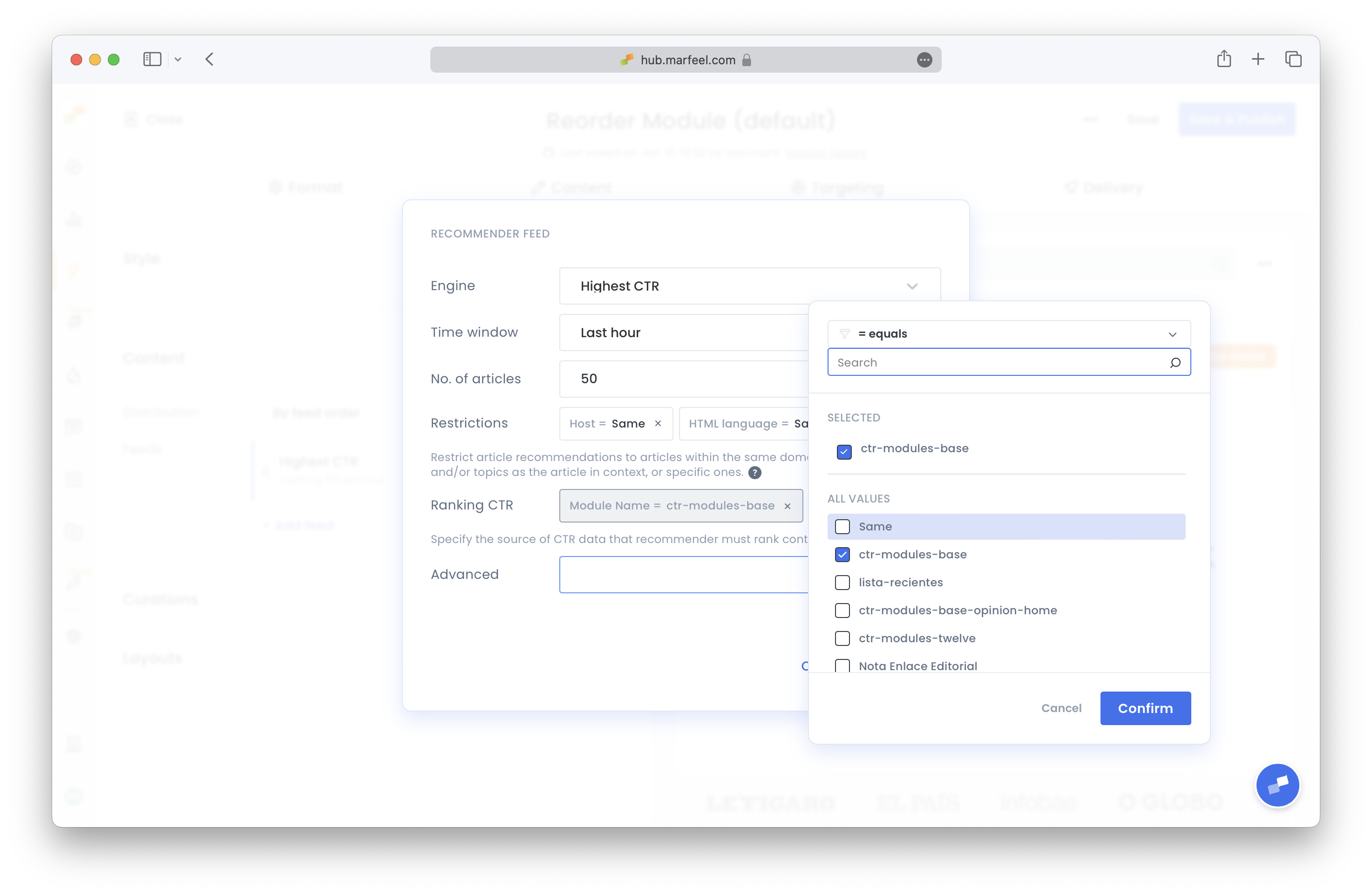Cancel the filter value selection

pos(1061,708)
